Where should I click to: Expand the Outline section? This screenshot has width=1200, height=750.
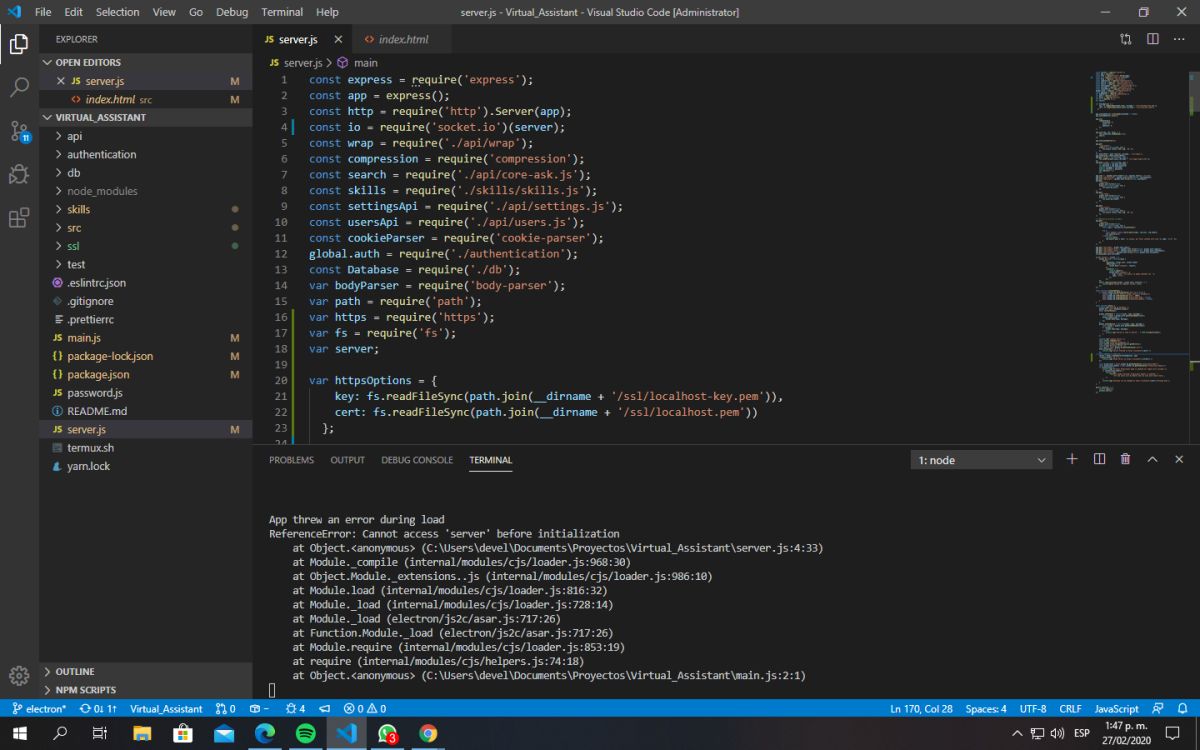coord(145,671)
